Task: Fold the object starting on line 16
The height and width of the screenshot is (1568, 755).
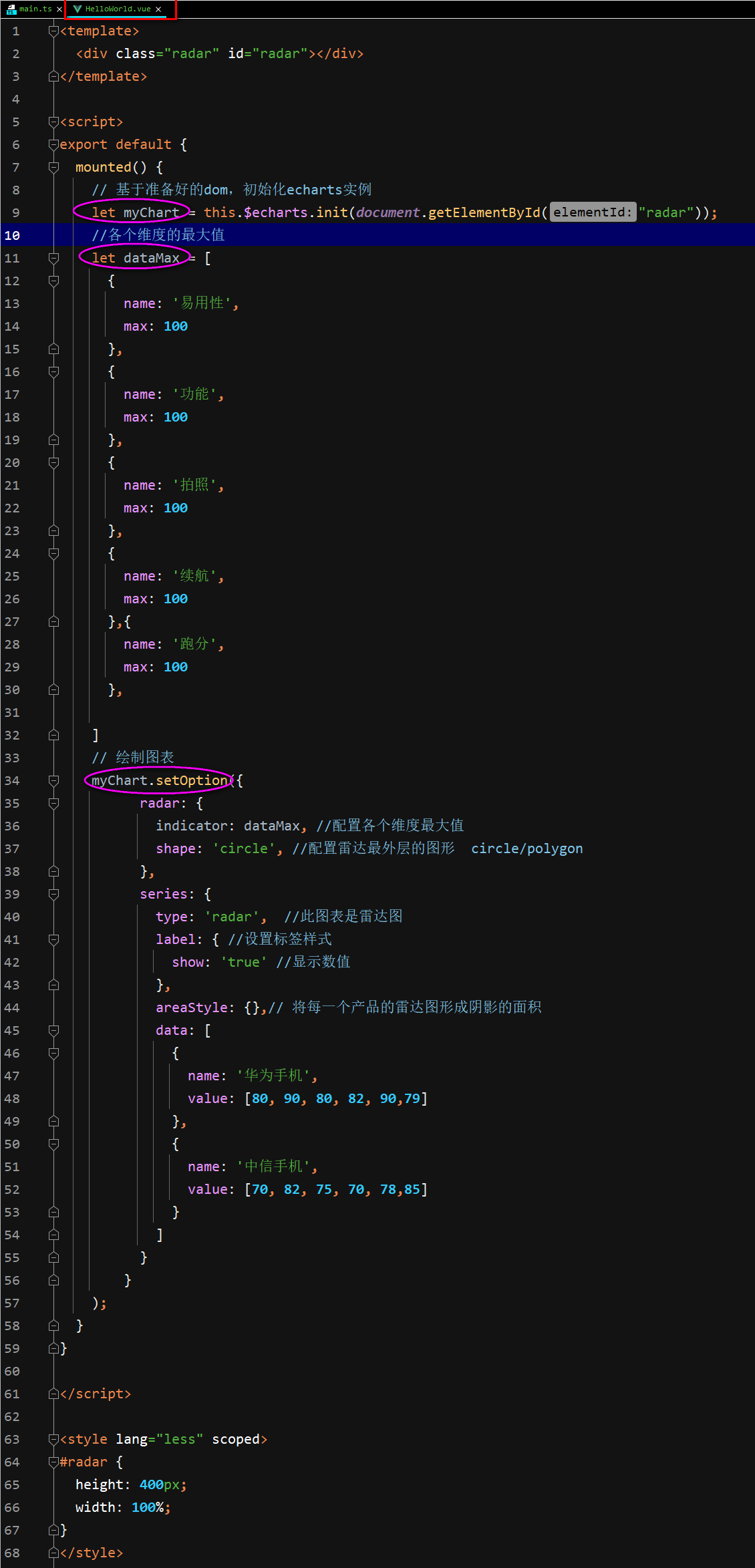Action: tap(53, 372)
